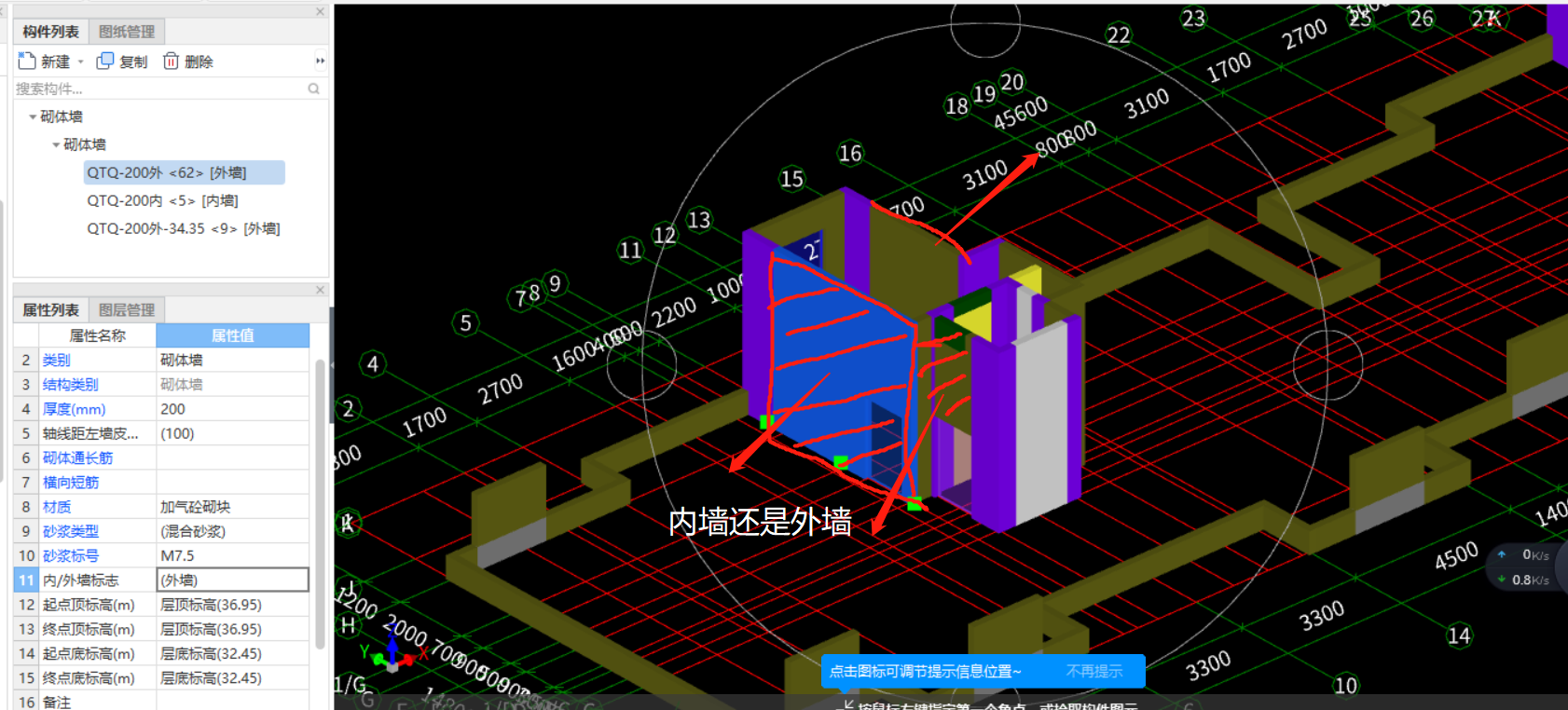This screenshot has width=1568, height=710.
Task: Click the 属性值 column header
Action: (232, 335)
